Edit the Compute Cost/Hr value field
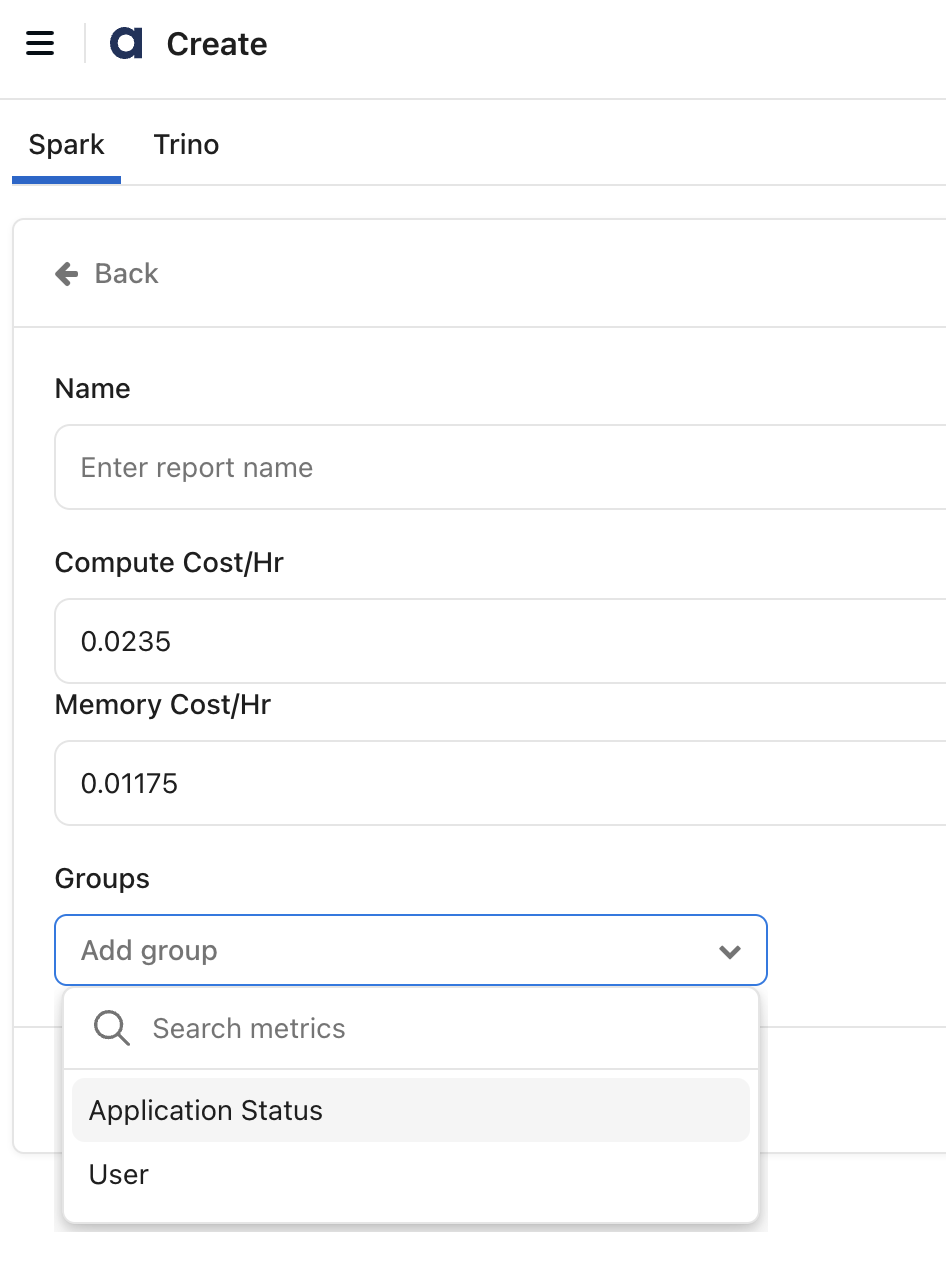Image resolution: width=946 pixels, height=1262 pixels. tap(500, 641)
